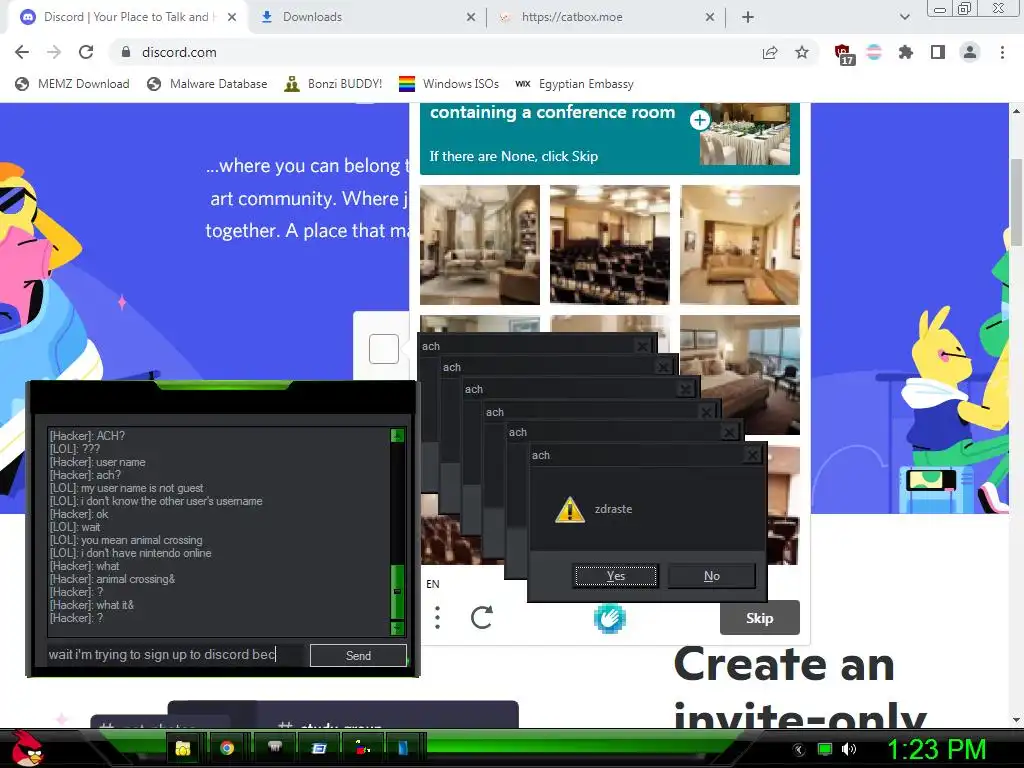
Task: Click the discord.com address bar
Action: point(431,52)
